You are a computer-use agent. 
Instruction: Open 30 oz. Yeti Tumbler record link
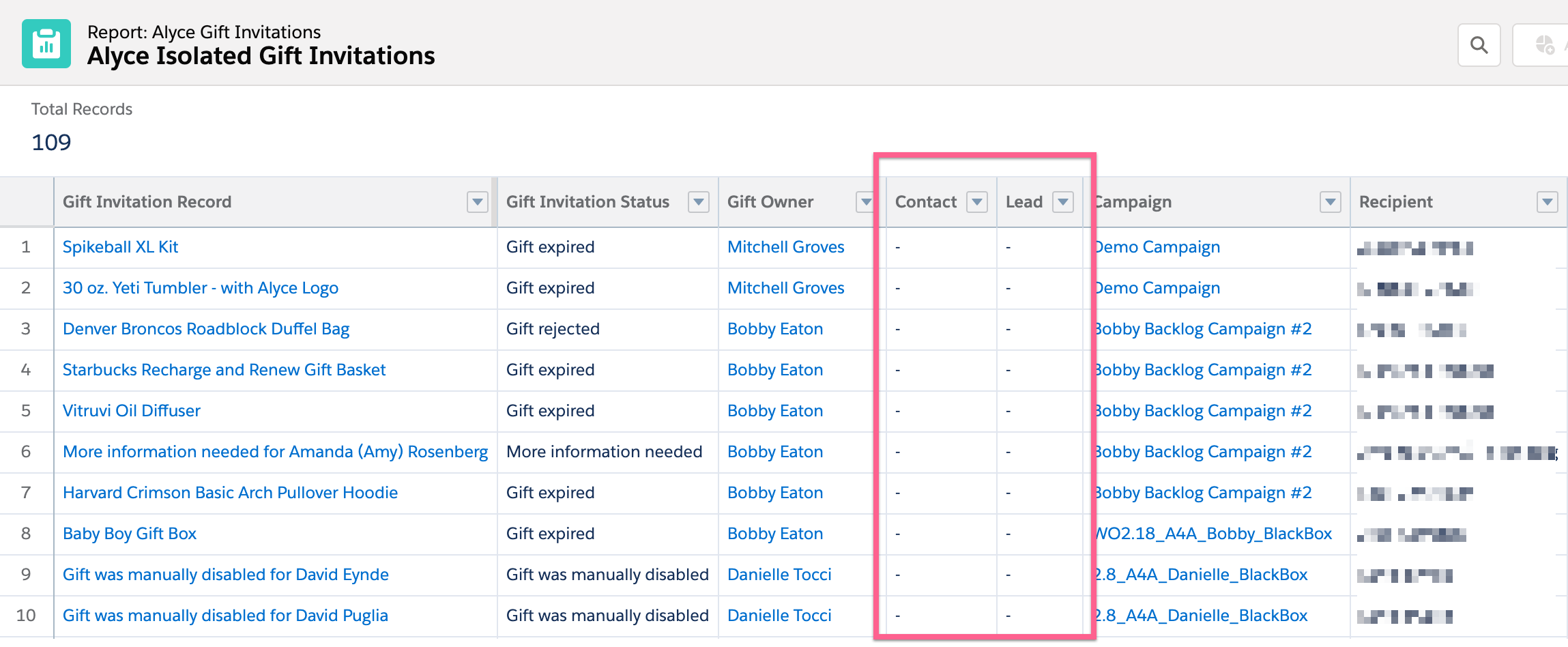(x=201, y=288)
